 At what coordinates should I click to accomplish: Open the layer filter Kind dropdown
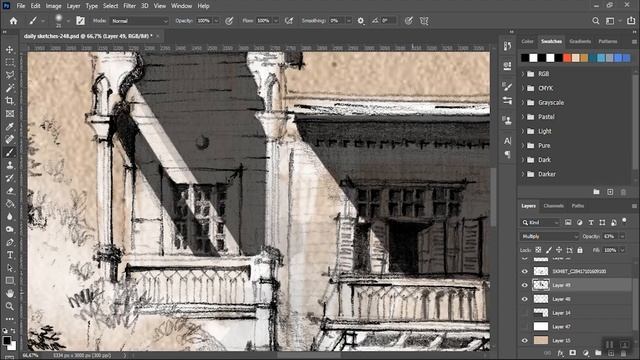point(540,222)
